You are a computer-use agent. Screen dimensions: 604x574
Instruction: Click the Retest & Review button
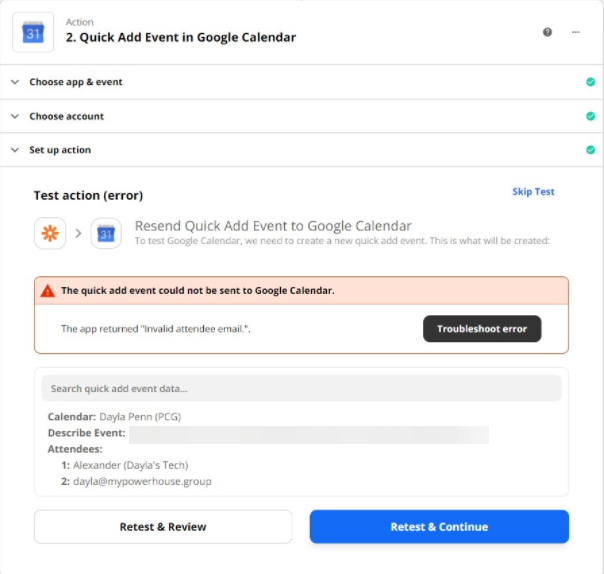point(163,527)
